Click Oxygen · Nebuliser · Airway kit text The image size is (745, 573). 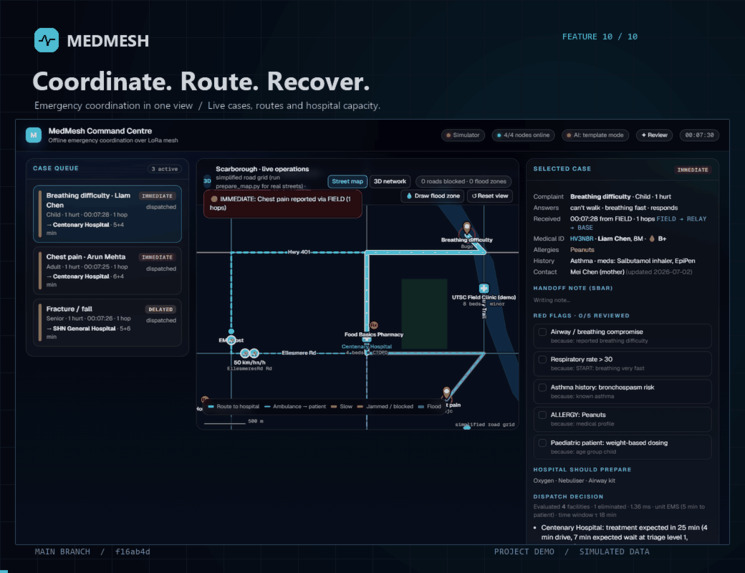pyautogui.click(x=574, y=481)
